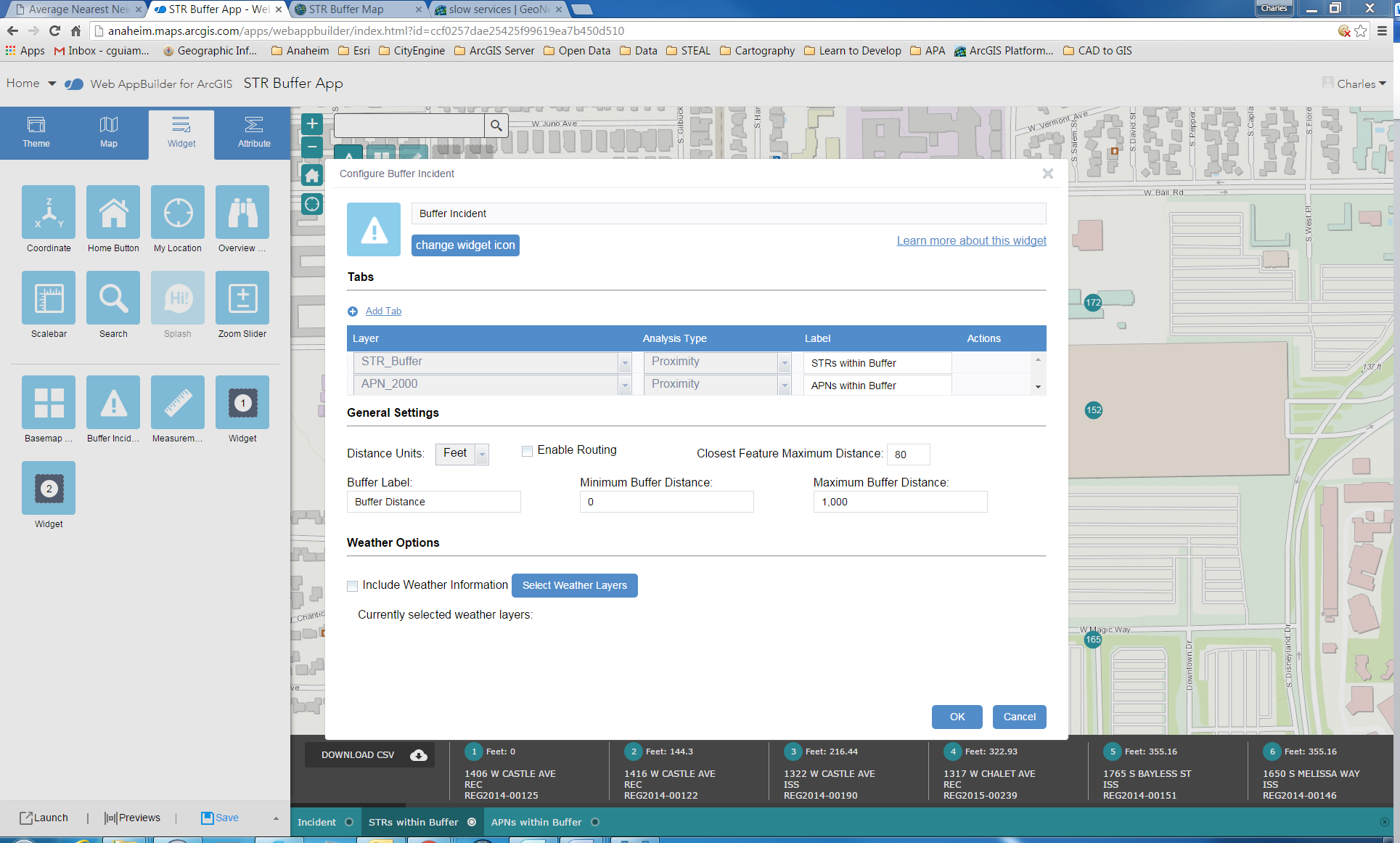The image size is (1400, 843).
Task: Click the map default extent home button
Action: [x=312, y=175]
